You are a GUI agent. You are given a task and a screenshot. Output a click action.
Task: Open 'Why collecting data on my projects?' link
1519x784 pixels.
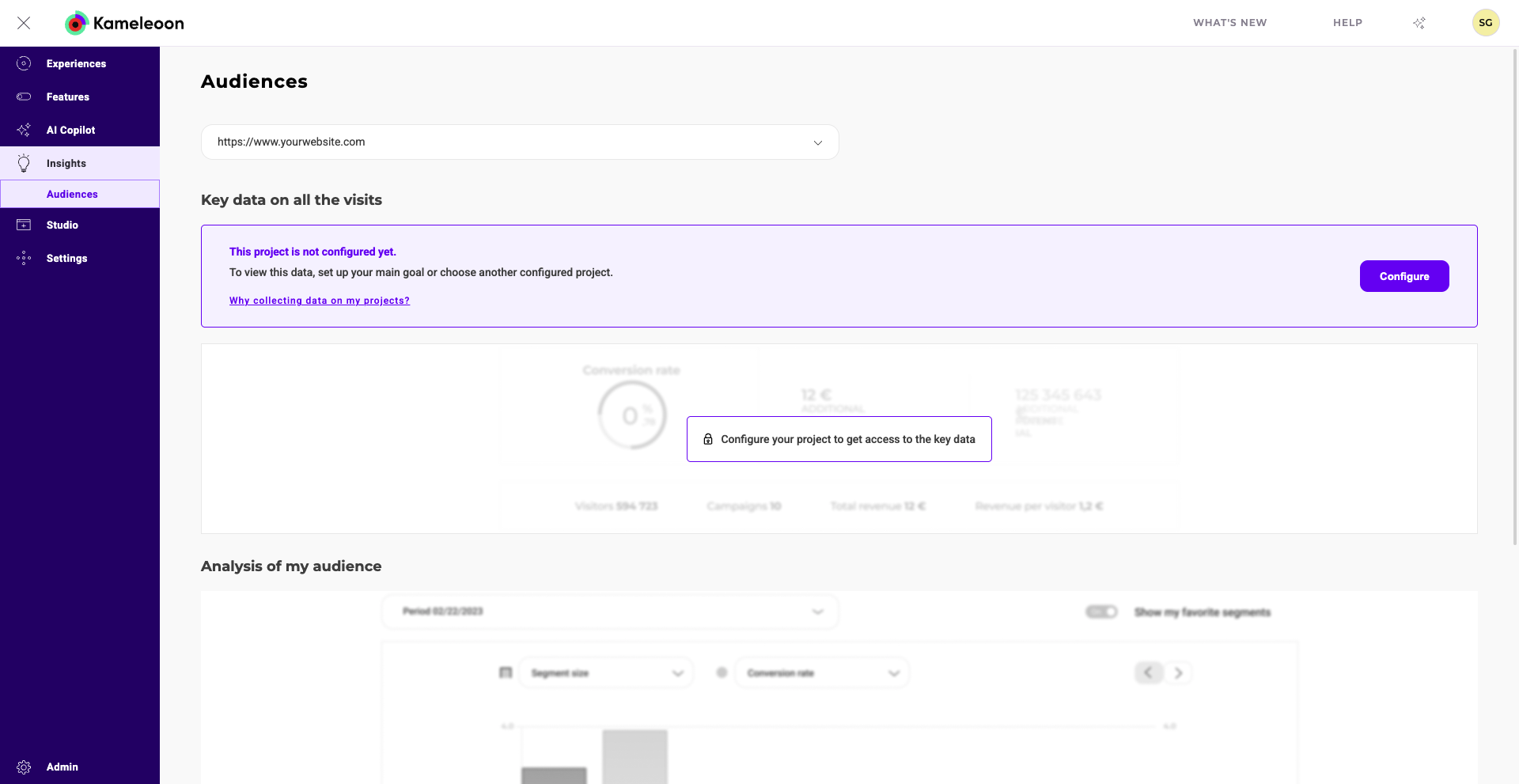(320, 301)
